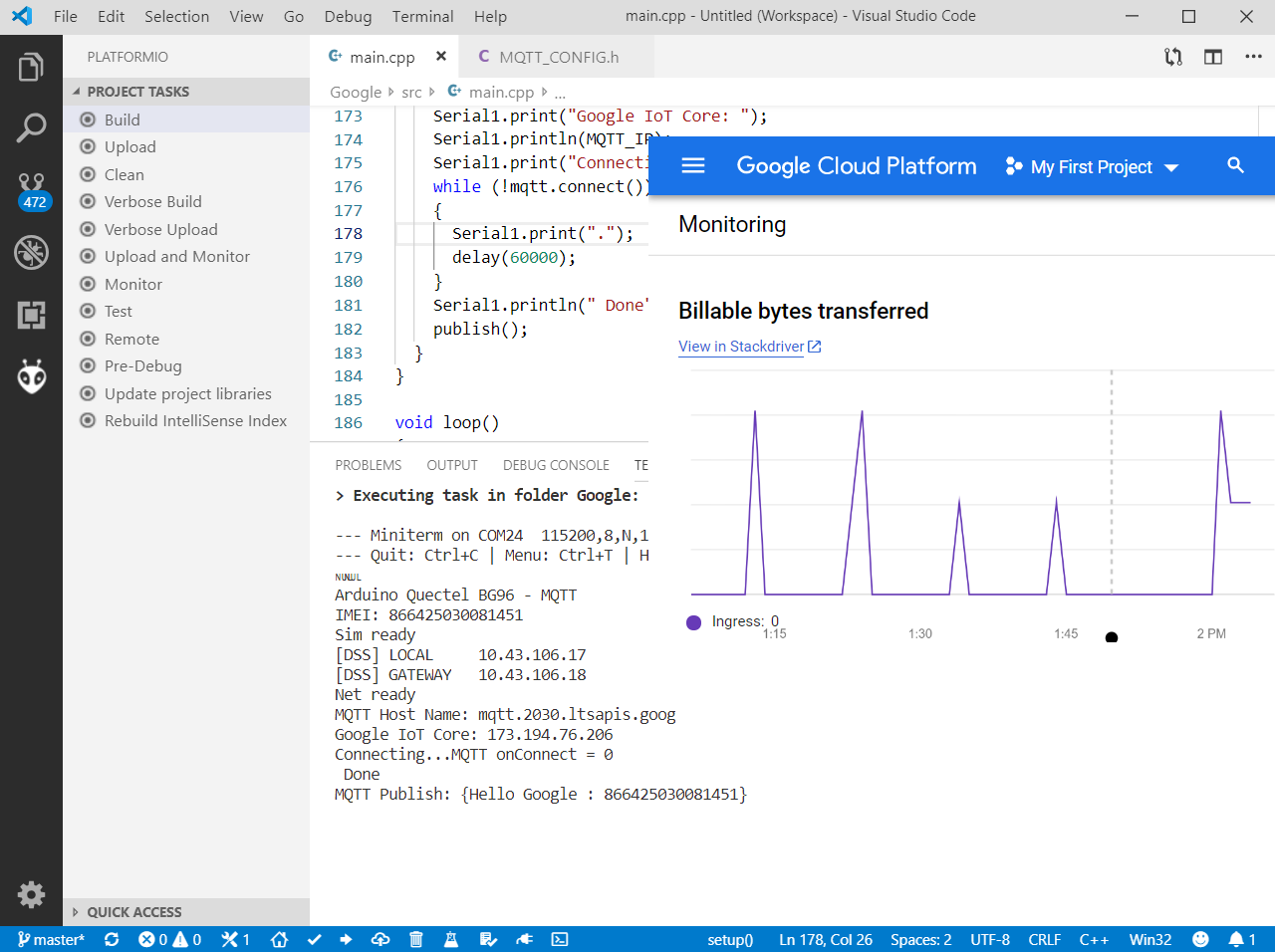The image size is (1275, 952).
Task: Run the Upload and Monitor task
Action: click(186, 256)
